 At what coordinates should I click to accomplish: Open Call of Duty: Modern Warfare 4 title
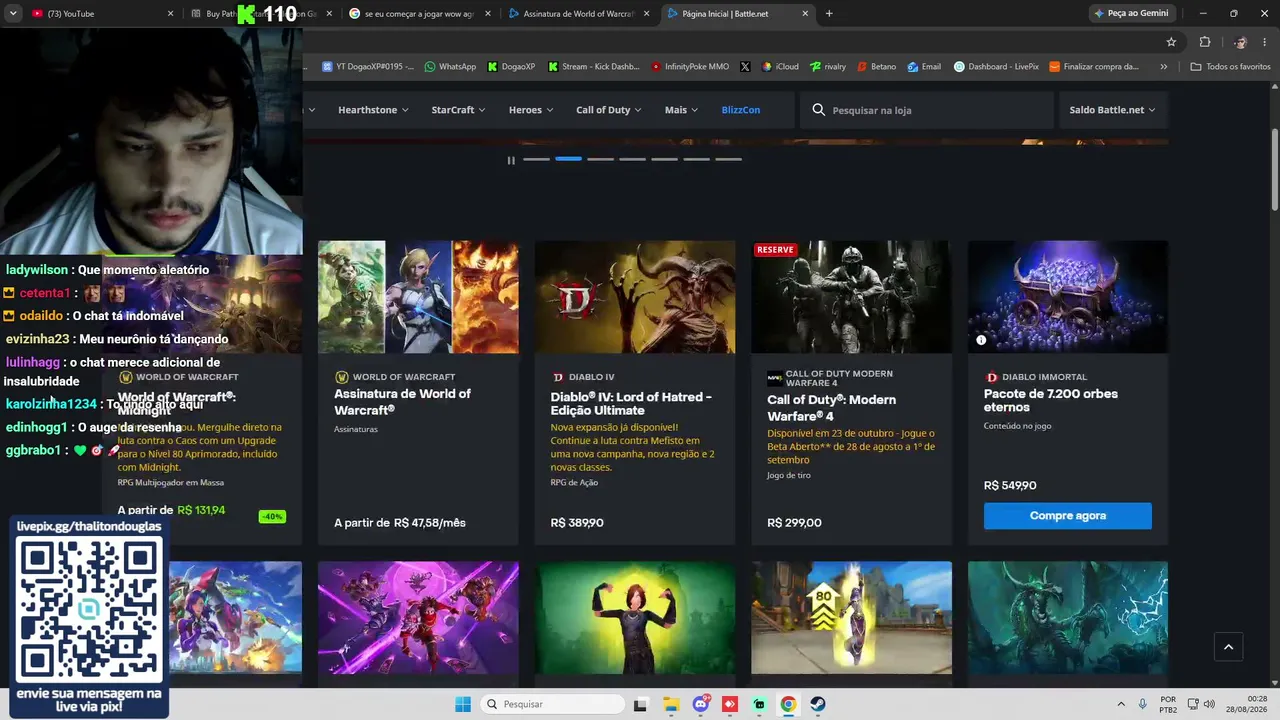(x=831, y=408)
